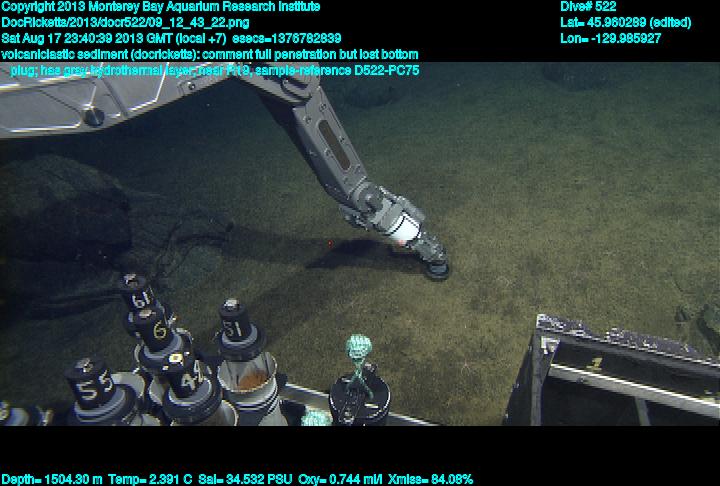The width and height of the screenshot is (720, 486).
Task: Select the Sal= 34.532 PSU value
Action: pos(242,479)
